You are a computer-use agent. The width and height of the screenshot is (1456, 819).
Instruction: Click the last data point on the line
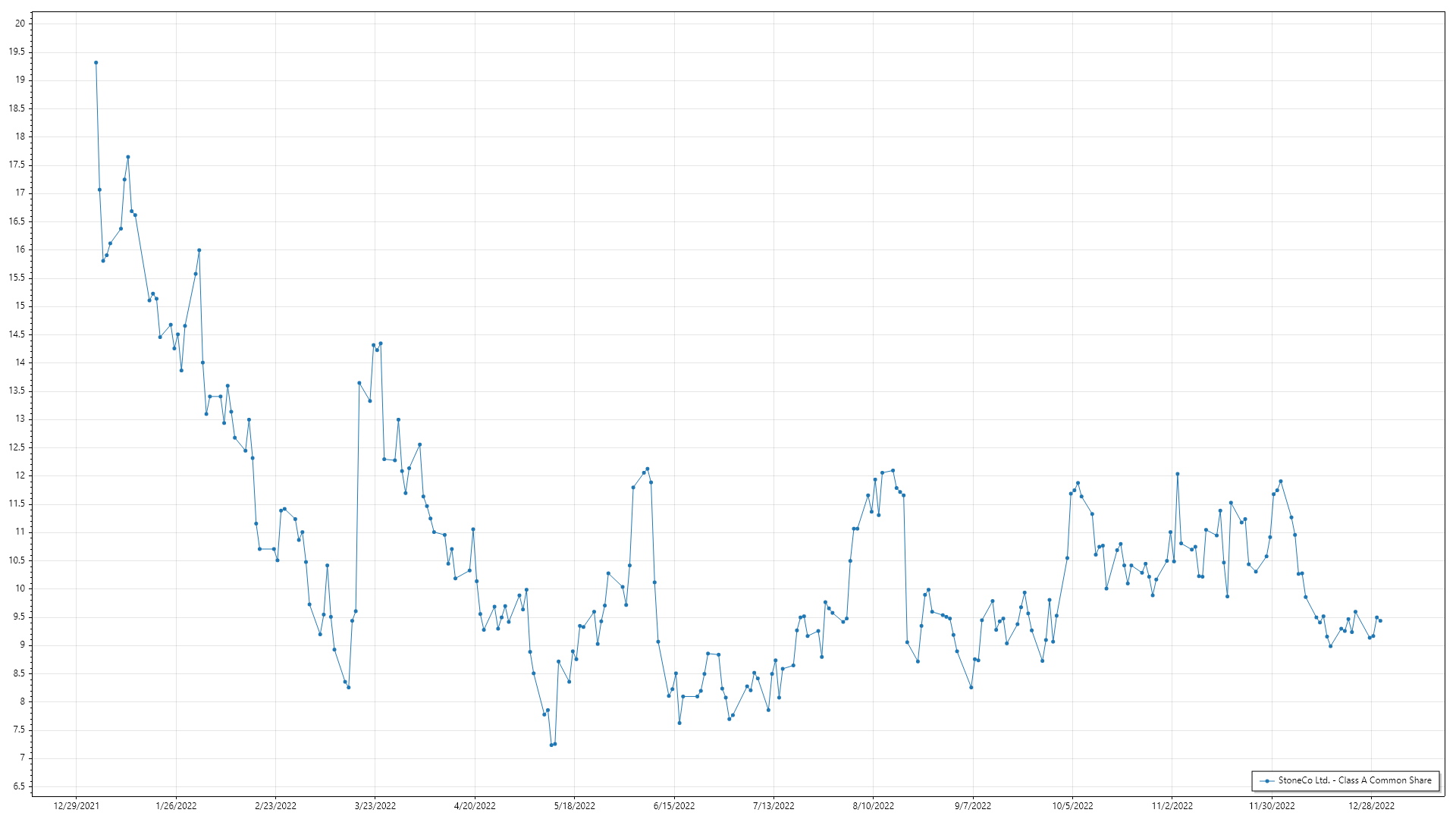point(1380,621)
